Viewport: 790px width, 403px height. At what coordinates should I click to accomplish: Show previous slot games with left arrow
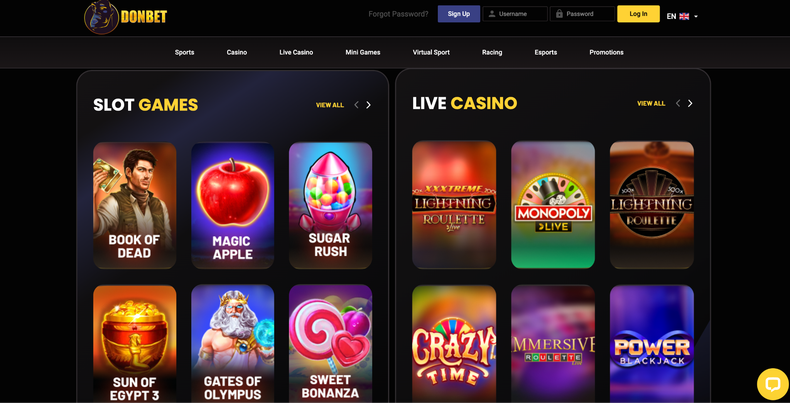(x=356, y=105)
